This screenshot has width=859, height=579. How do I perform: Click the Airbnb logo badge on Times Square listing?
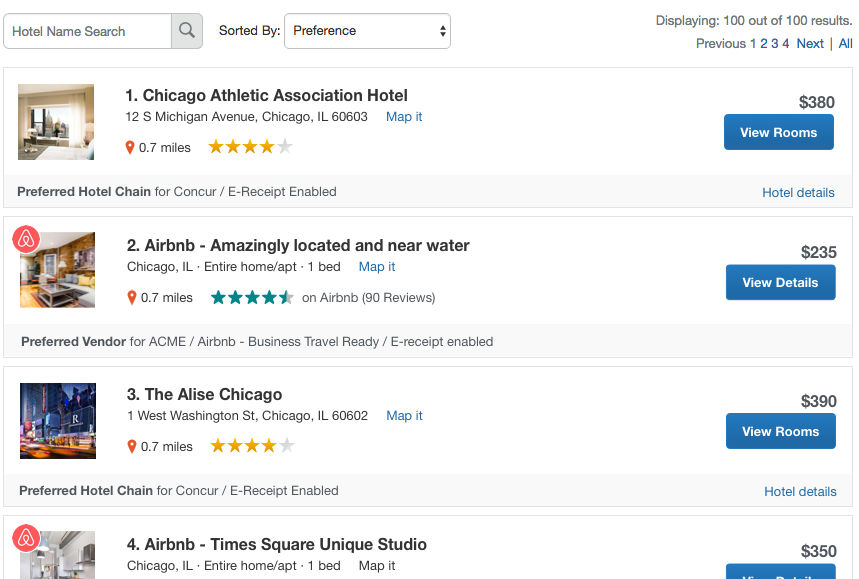click(x=26, y=538)
